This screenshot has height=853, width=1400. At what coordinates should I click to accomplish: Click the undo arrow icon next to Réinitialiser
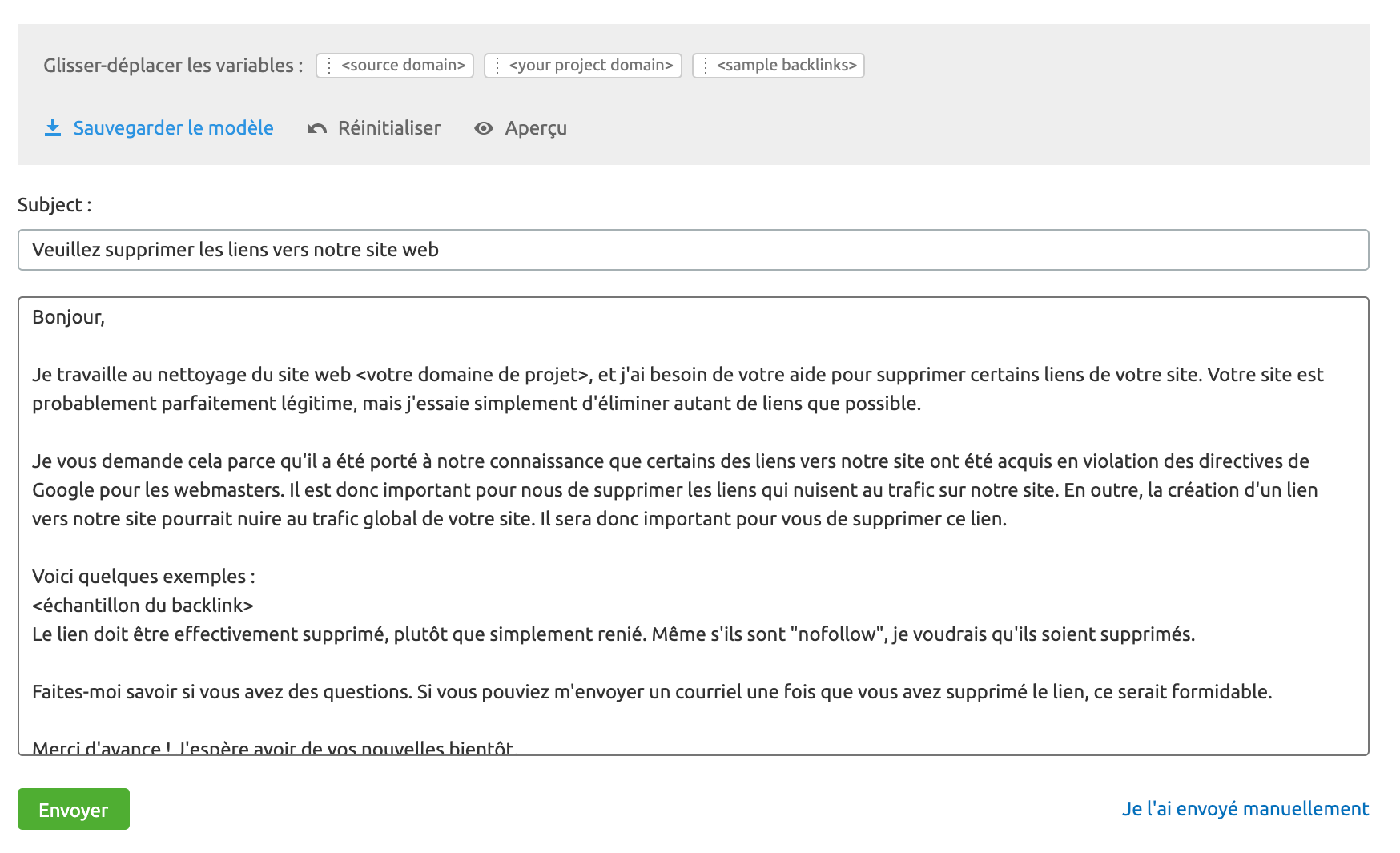pos(317,127)
